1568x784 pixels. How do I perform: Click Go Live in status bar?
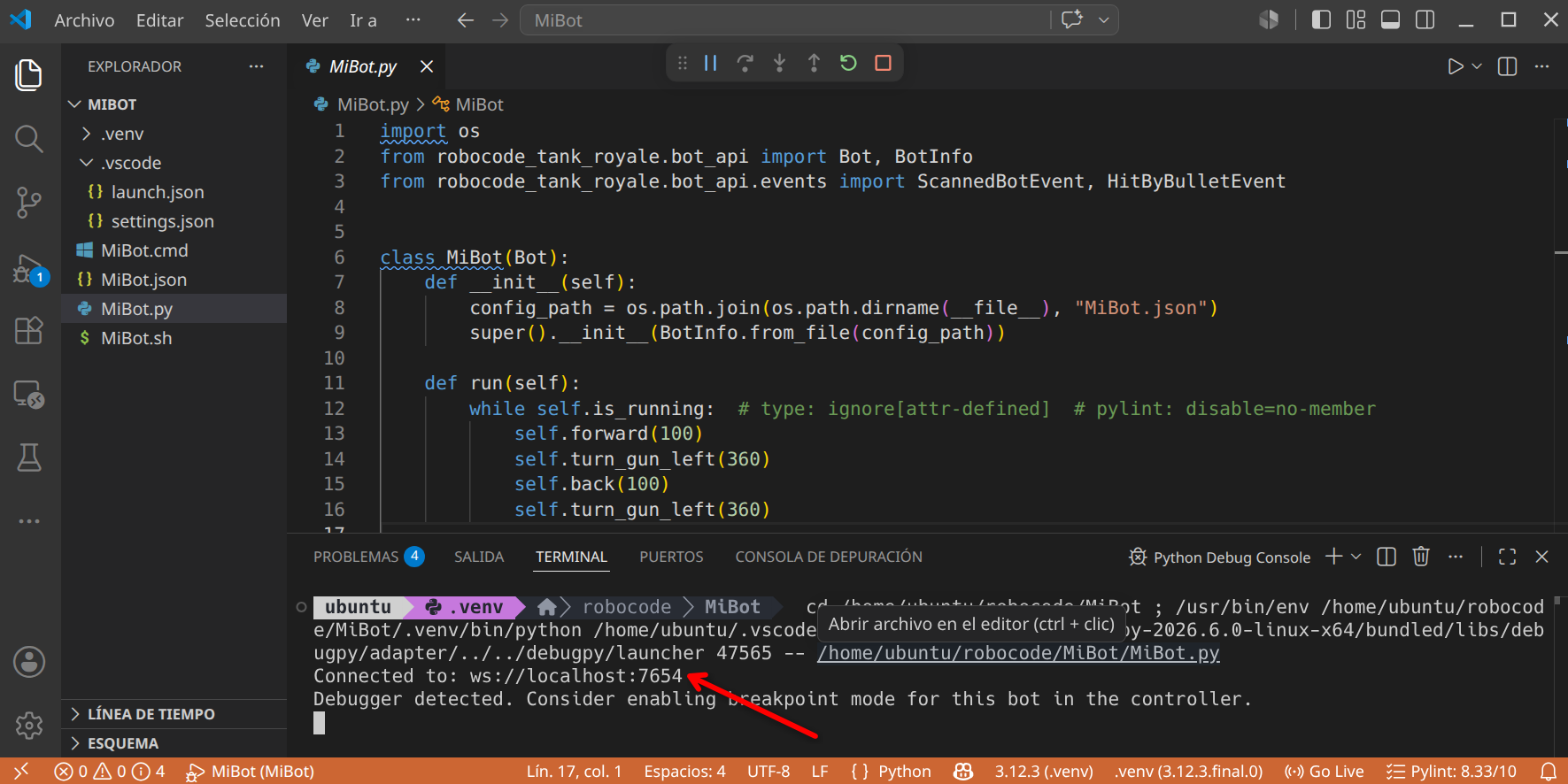1325,772
